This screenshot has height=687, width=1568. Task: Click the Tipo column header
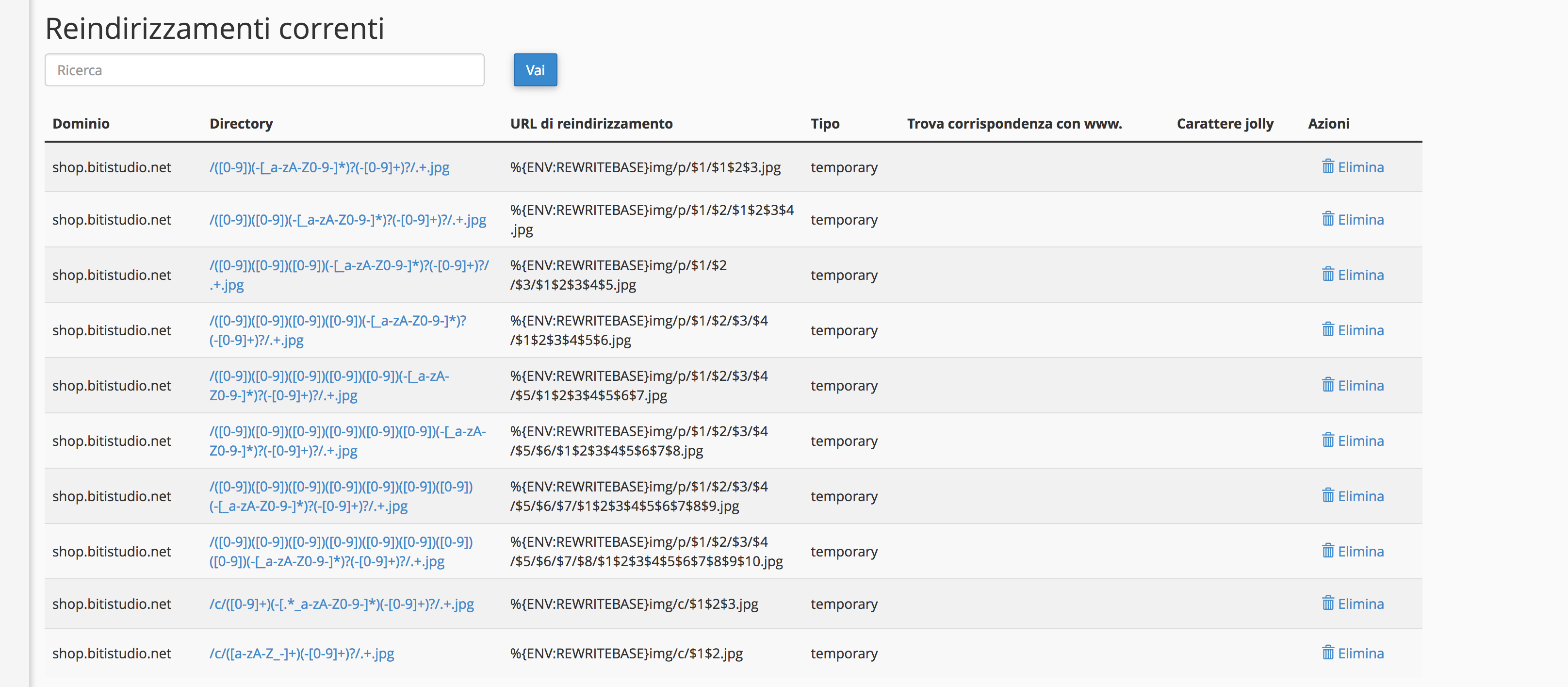tap(825, 124)
